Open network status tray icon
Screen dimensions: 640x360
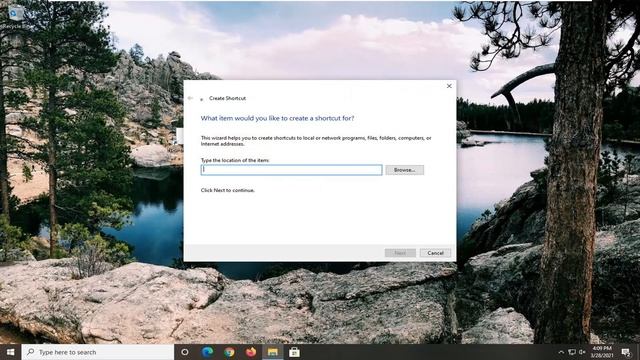tap(572, 352)
